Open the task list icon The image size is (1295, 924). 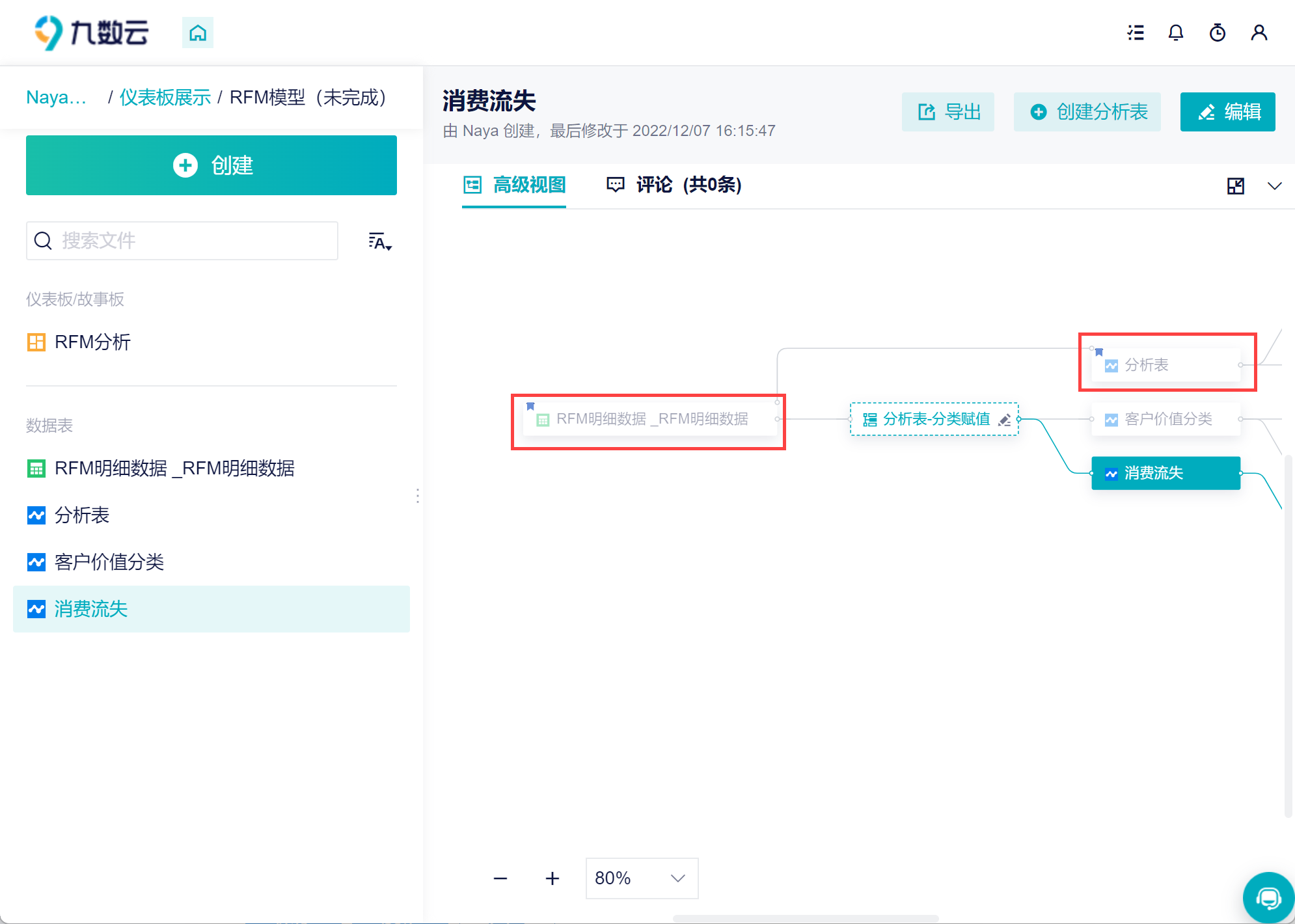(1136, 33)
